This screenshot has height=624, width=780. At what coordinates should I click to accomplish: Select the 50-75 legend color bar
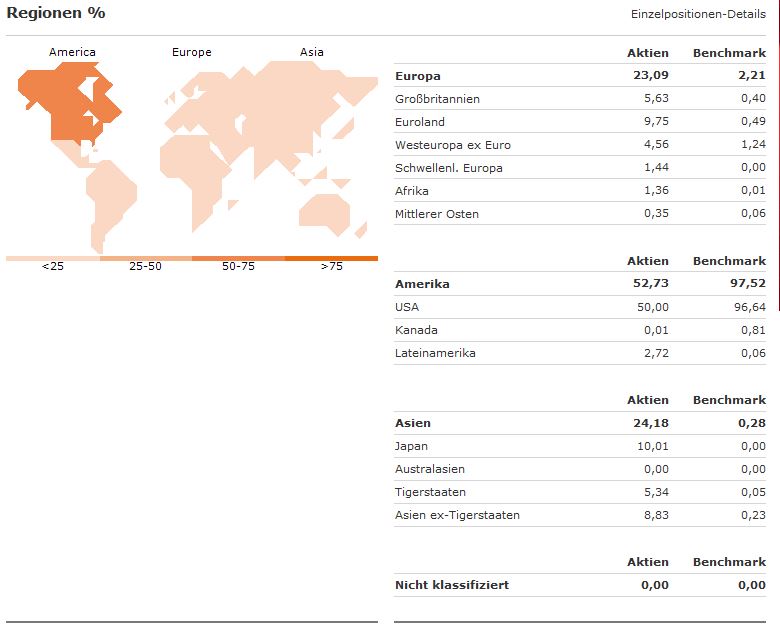(x=238, y=258)
